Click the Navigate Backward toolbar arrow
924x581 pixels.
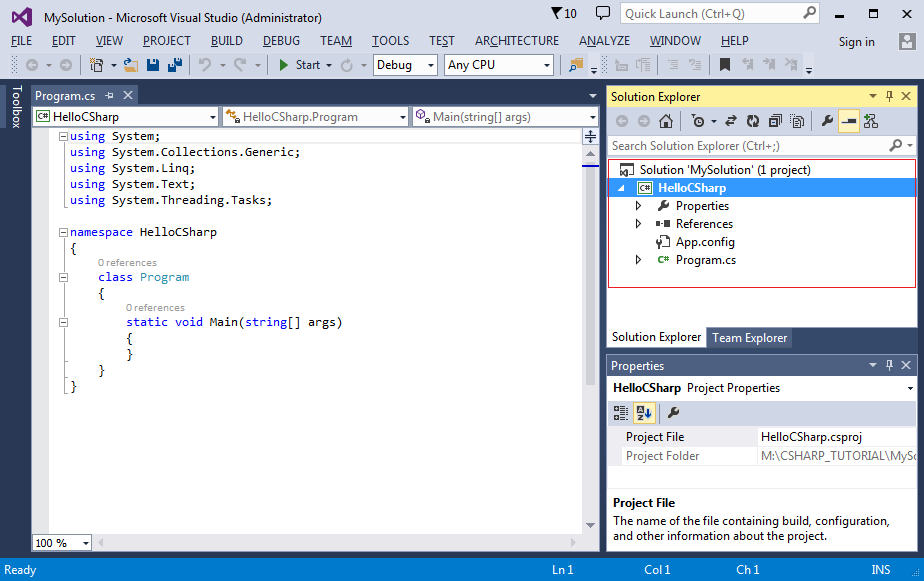[32, 65]
